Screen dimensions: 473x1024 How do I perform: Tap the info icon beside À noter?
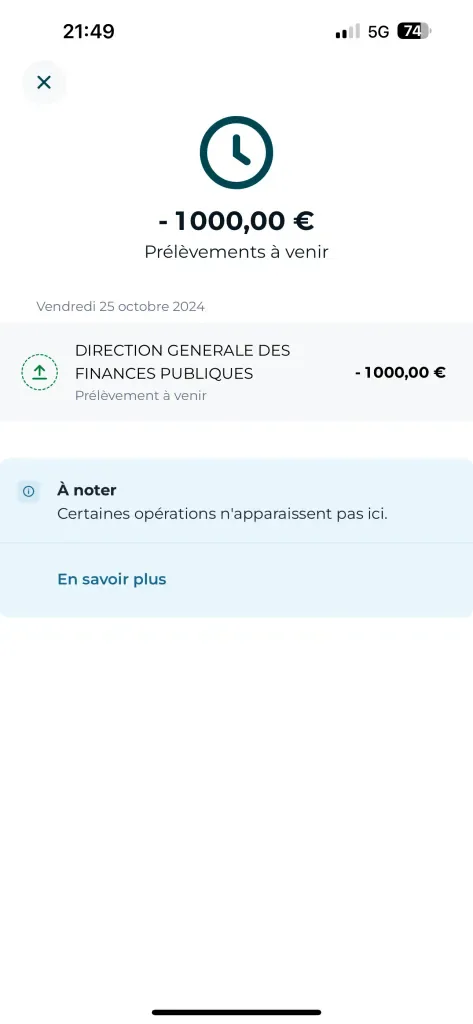[x=29, y=492]
